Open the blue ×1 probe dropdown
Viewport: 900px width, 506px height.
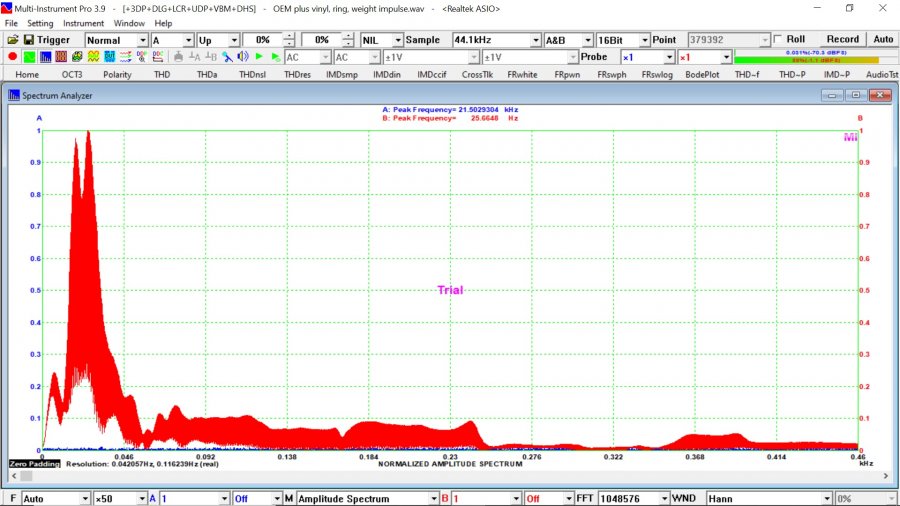[x=647, y=57]
